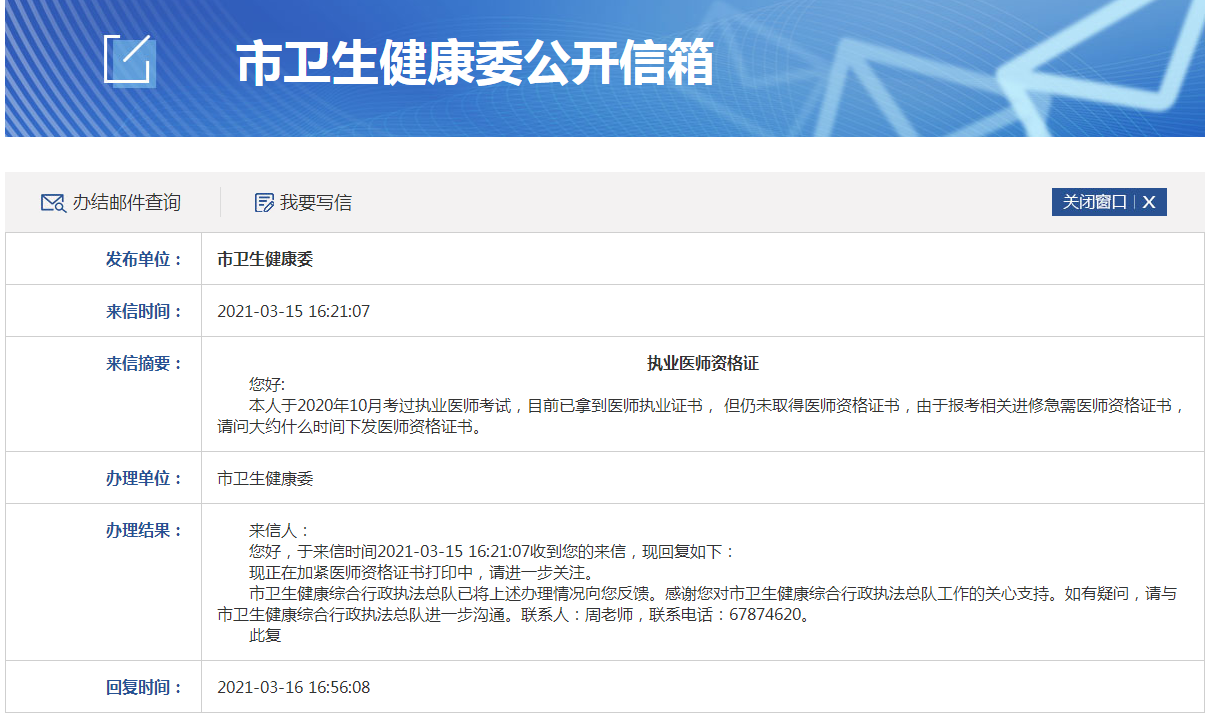This screenshot has width=1217, height=716.
Task: Click the 来信时间 value 2021-03-15 16:21:07
Action: coord(293,311)
